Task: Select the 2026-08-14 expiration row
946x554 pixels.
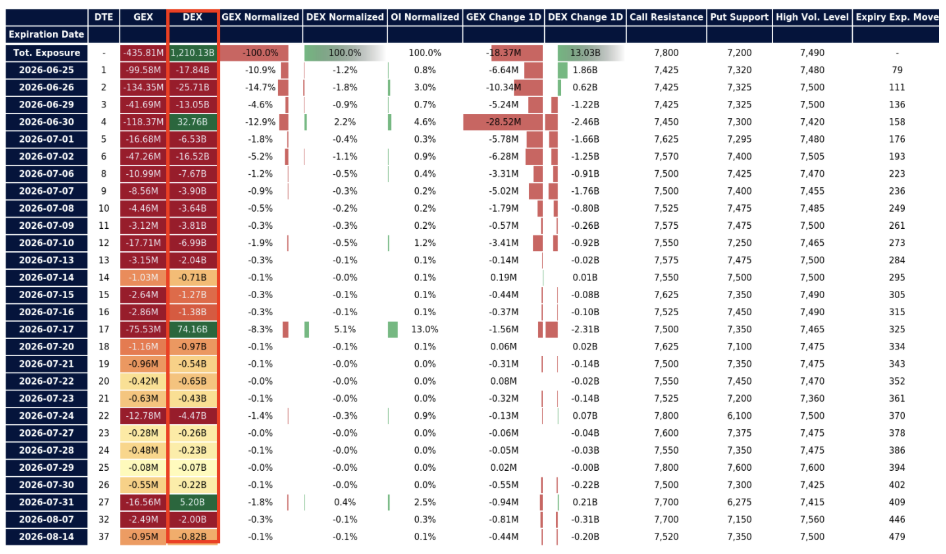Action: (x=46, y=536)
